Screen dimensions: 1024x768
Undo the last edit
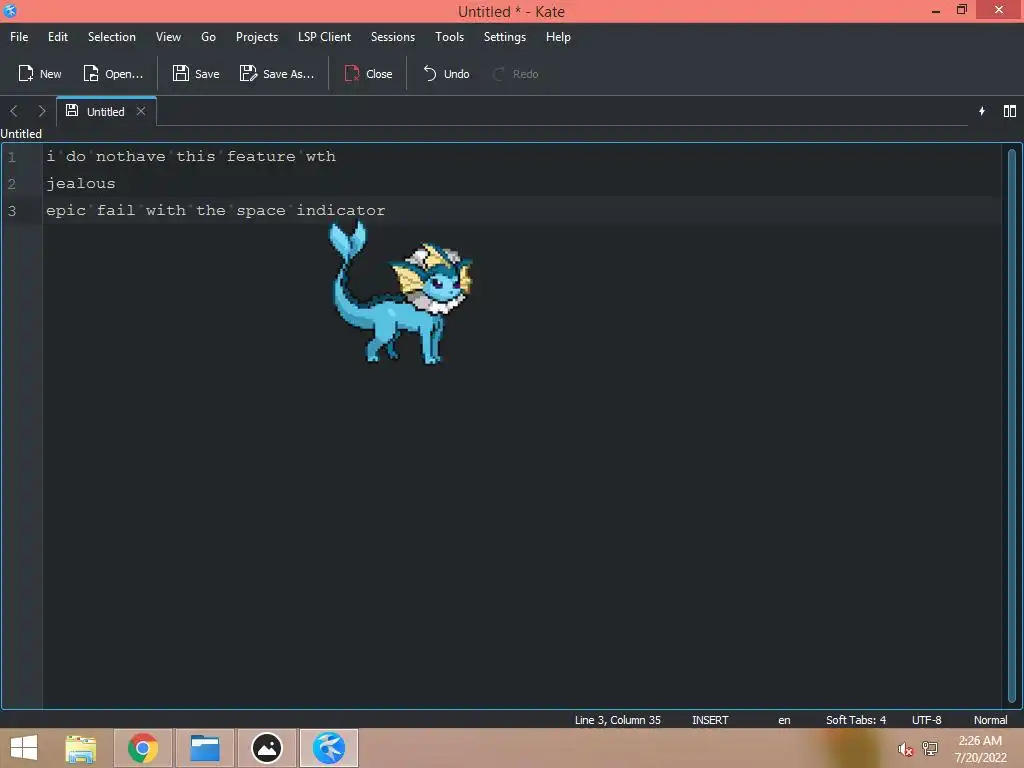tap(446, 74)
